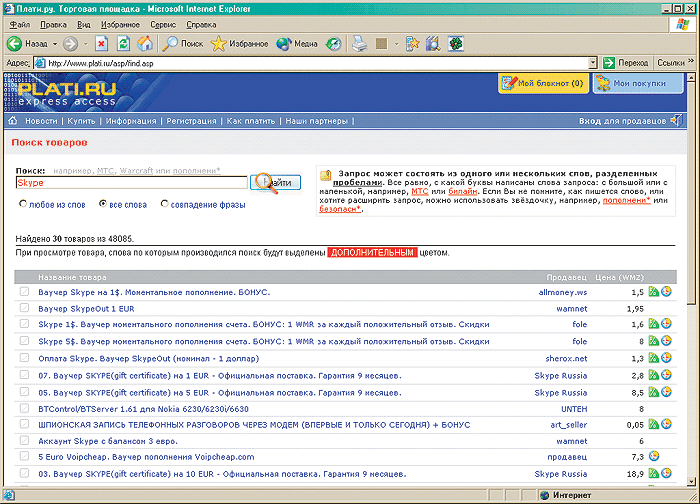700x504 pixels.
Task: Click the Переход go button
Action: point(626,63)
